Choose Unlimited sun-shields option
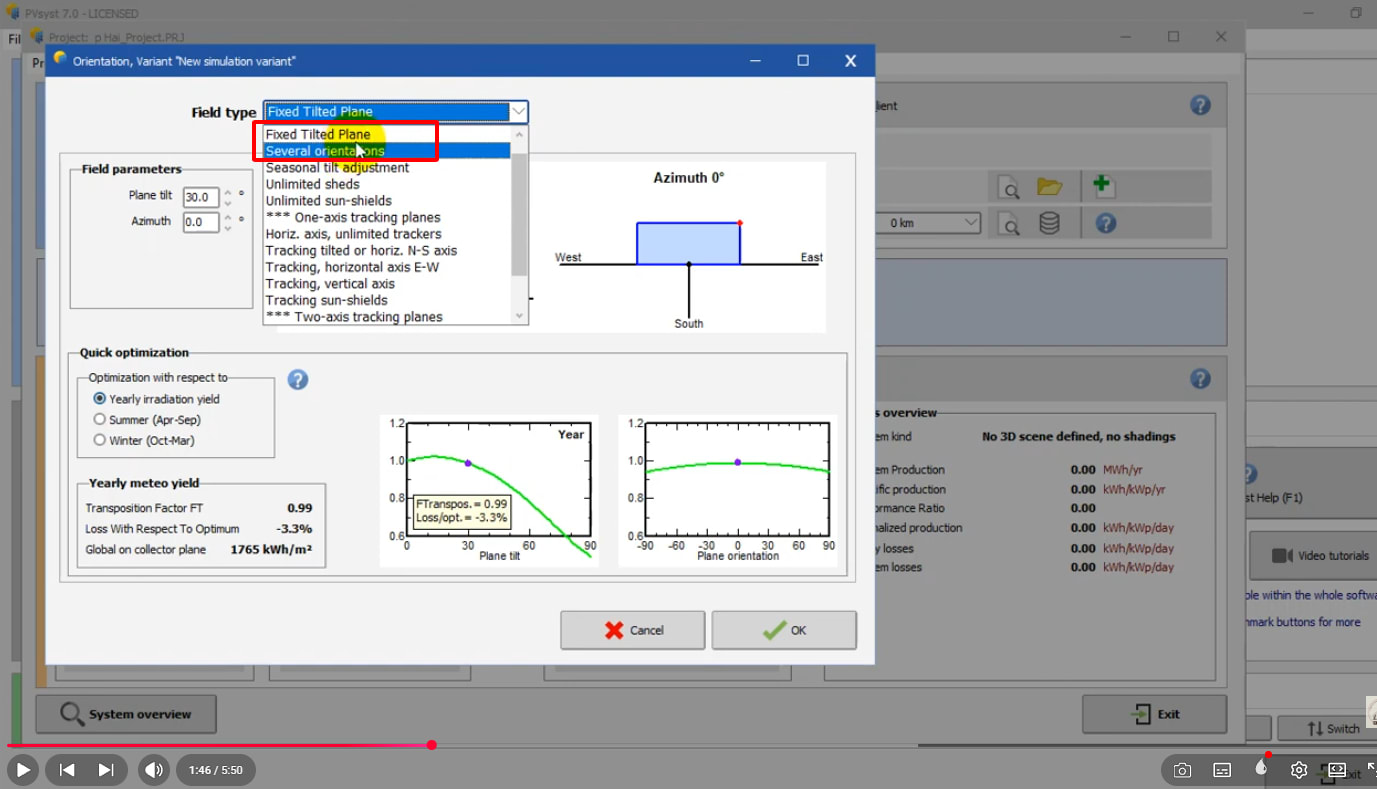 pyautogui.click(x=387, y=201)
